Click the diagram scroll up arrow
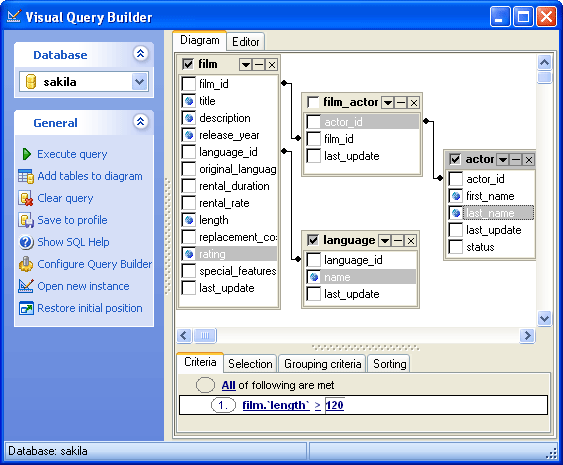This screenshot has height=465, width=563. point(544,63)
